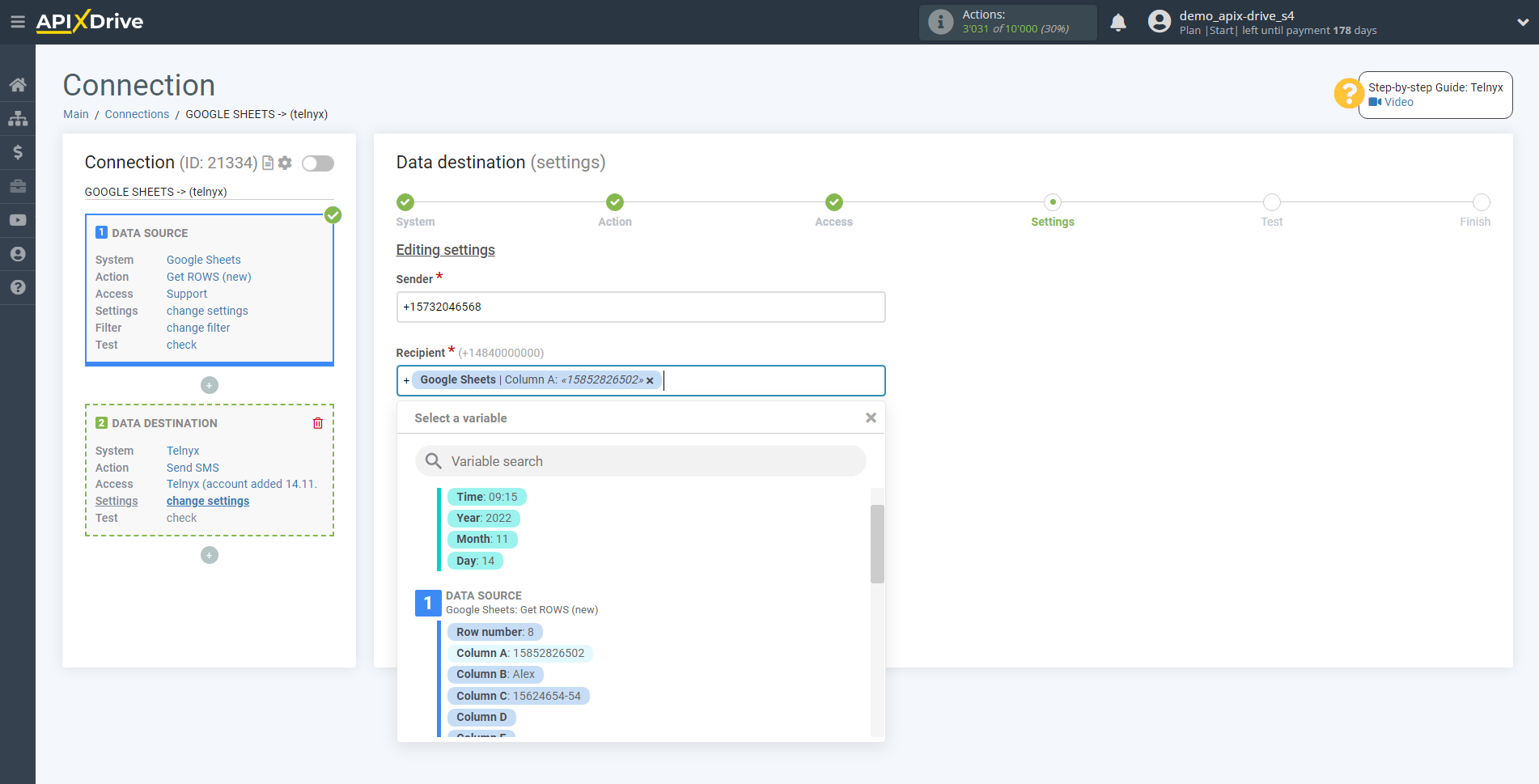Click the Editing settings heading

click(x=445, y=250)
